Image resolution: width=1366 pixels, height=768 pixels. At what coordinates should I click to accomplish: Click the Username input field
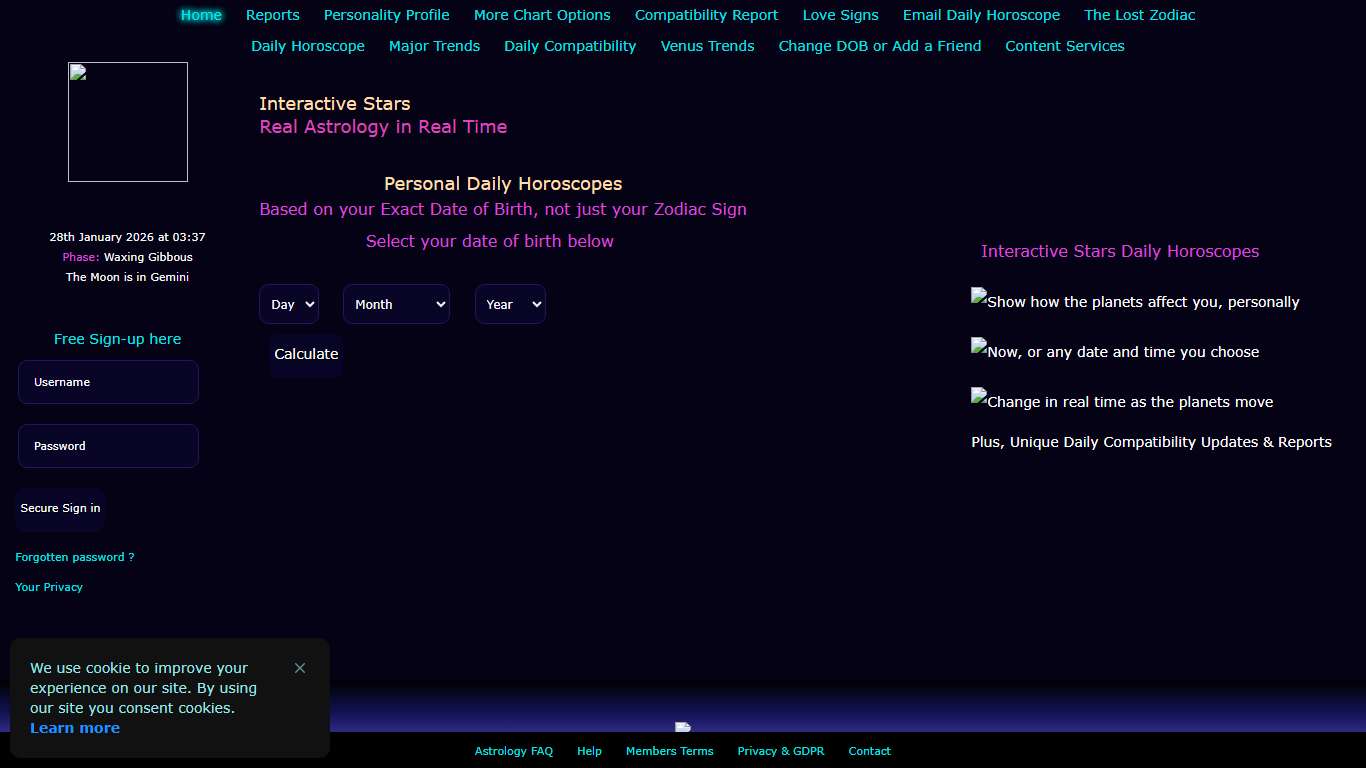tap(108, 382)
